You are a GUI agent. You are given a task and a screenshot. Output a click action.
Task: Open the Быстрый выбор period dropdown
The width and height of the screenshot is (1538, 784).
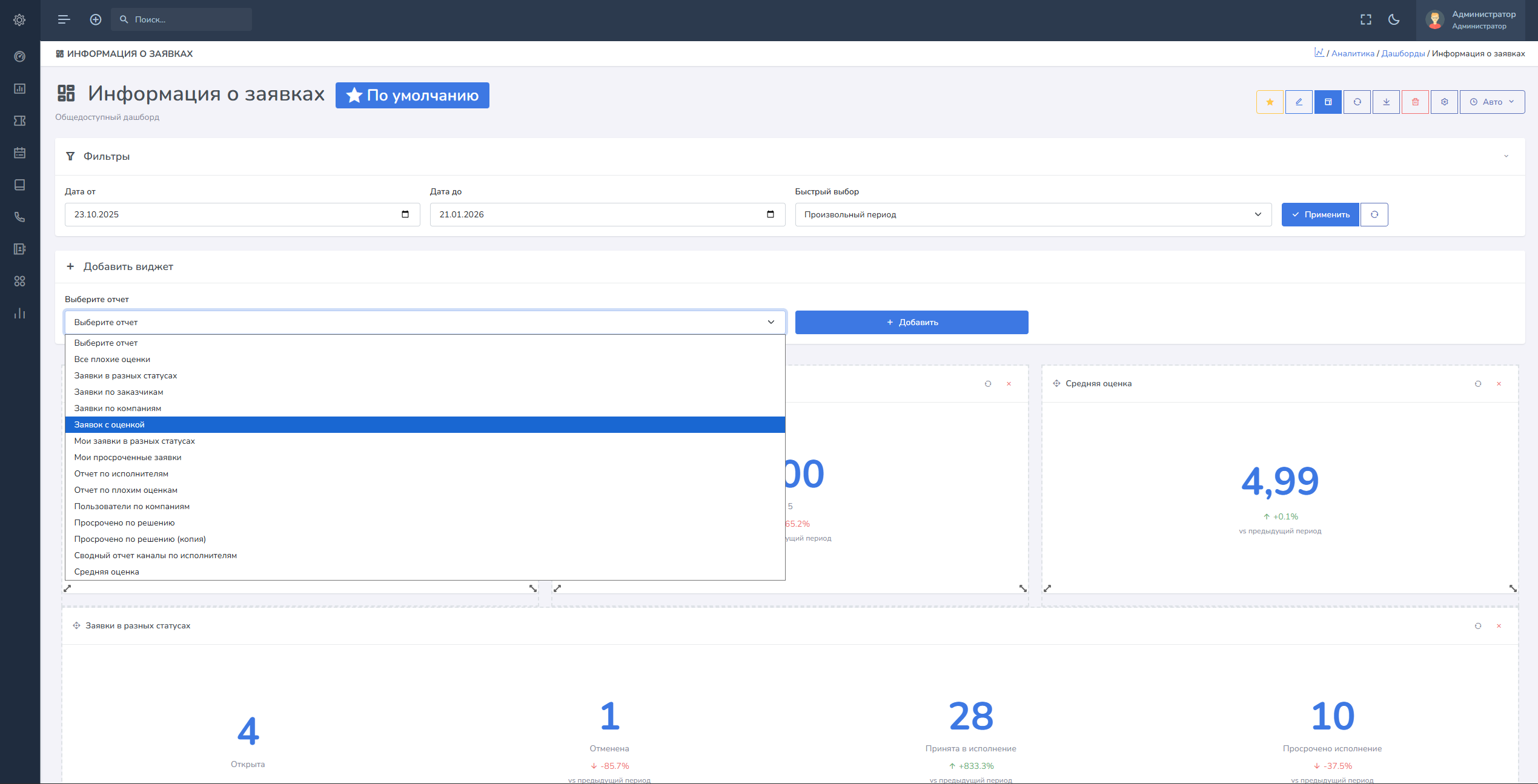(x=1032, y=214)
